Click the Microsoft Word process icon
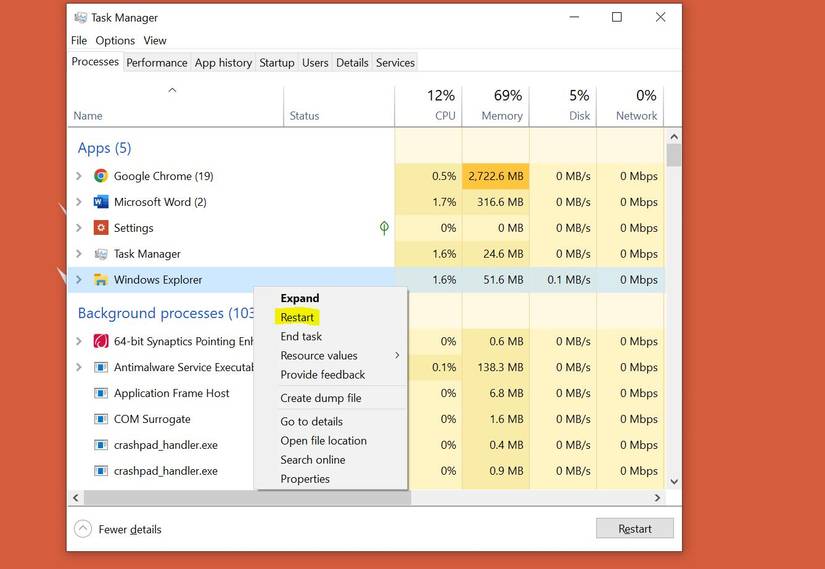 pyautogui.click(x=101, y=202)
